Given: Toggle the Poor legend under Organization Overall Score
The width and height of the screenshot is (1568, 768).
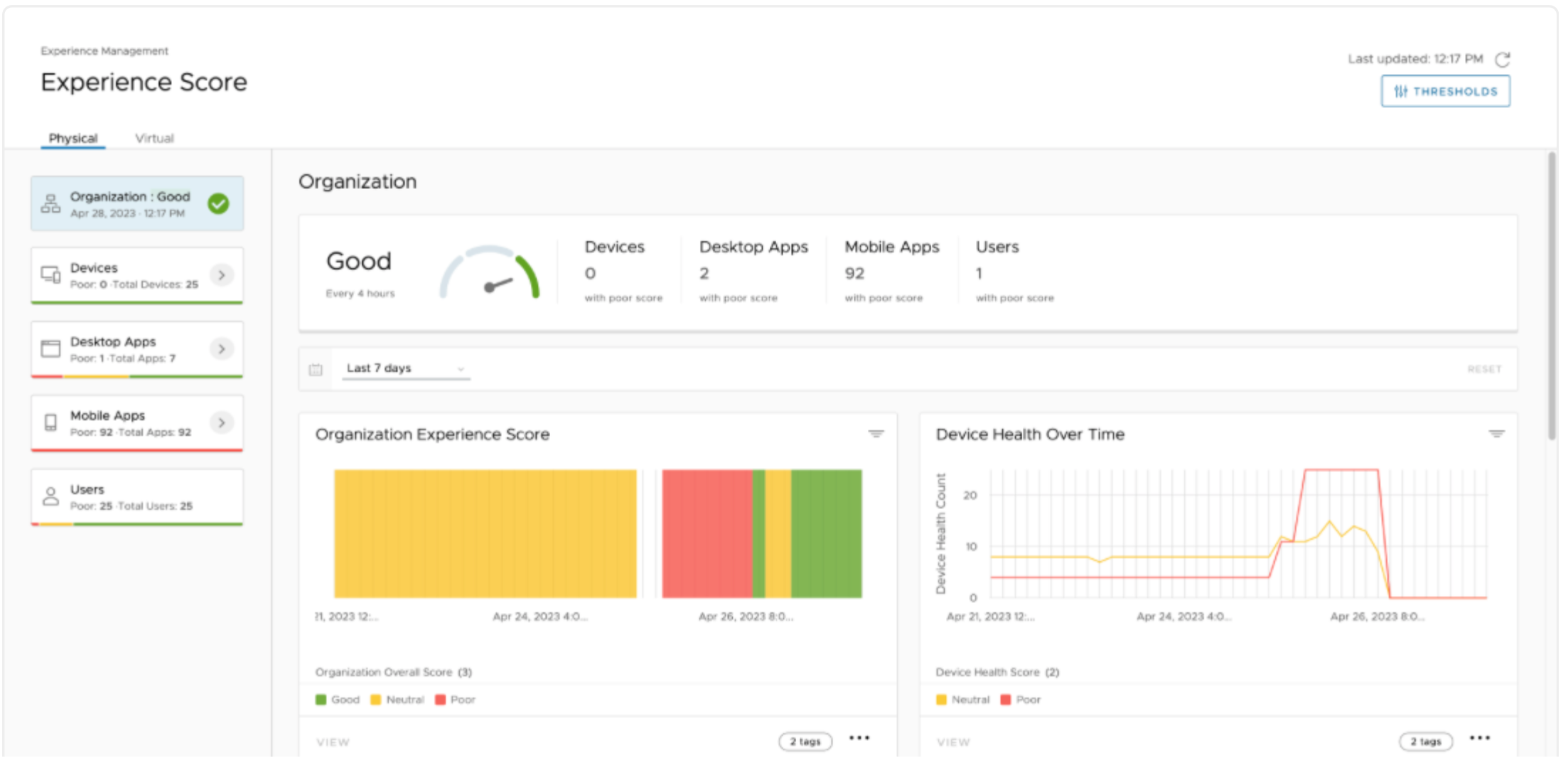Looking at the screenshot, I should 456,700.
